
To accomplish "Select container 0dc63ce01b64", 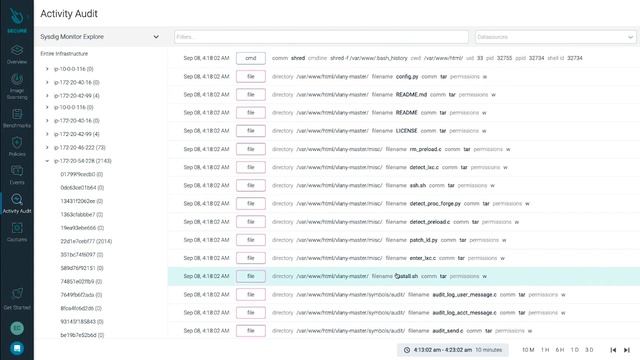I will (x=82, y=188).
